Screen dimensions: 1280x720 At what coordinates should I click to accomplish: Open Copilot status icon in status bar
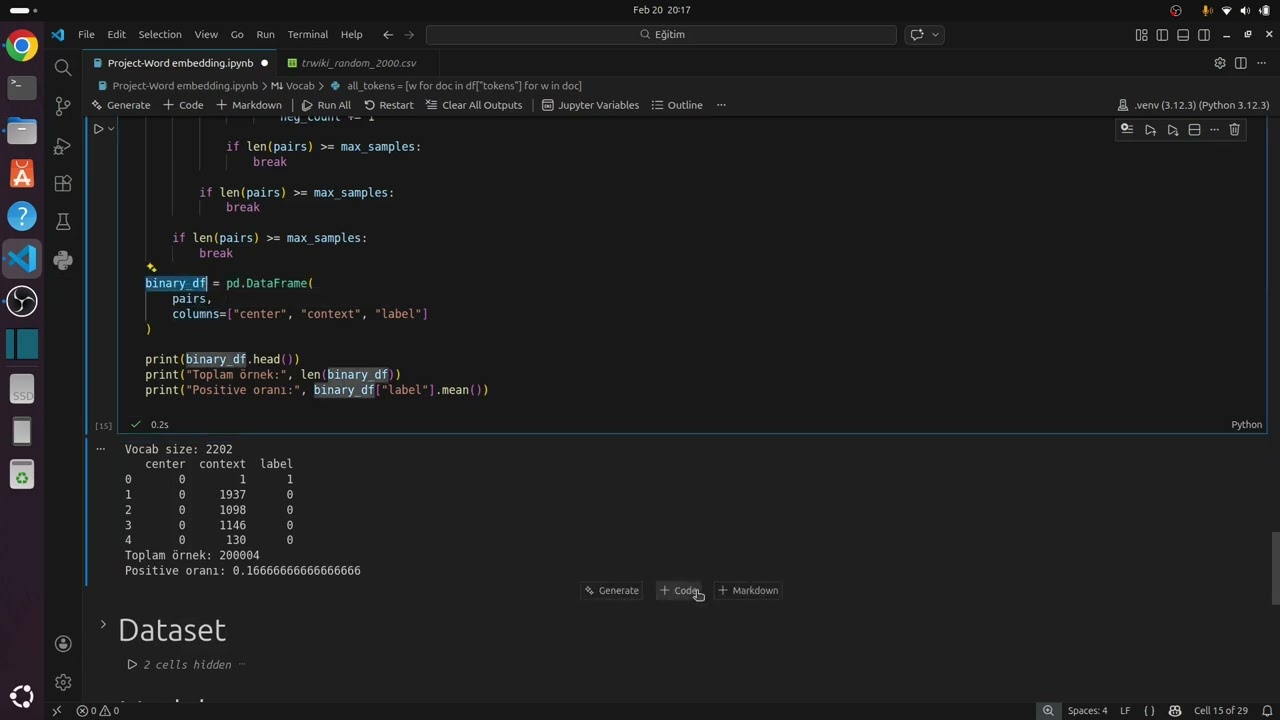pos(1174,711)
